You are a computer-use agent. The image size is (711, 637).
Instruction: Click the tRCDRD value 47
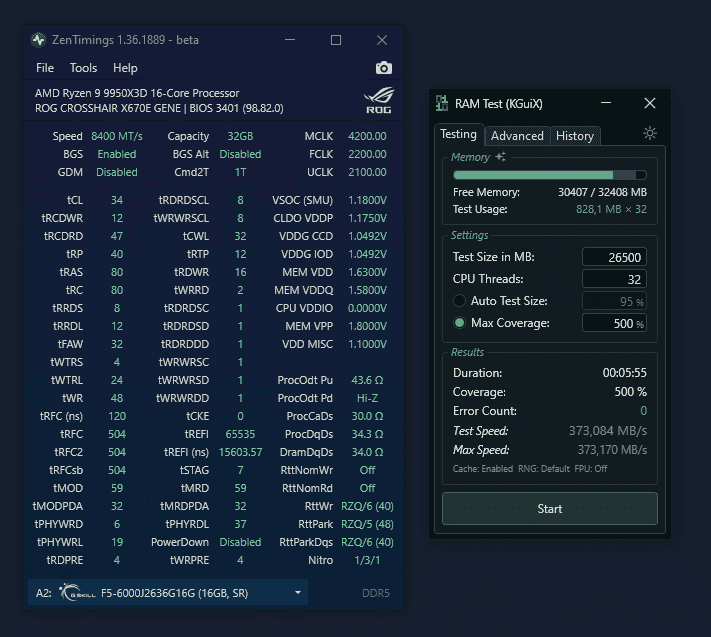(117, 236)
